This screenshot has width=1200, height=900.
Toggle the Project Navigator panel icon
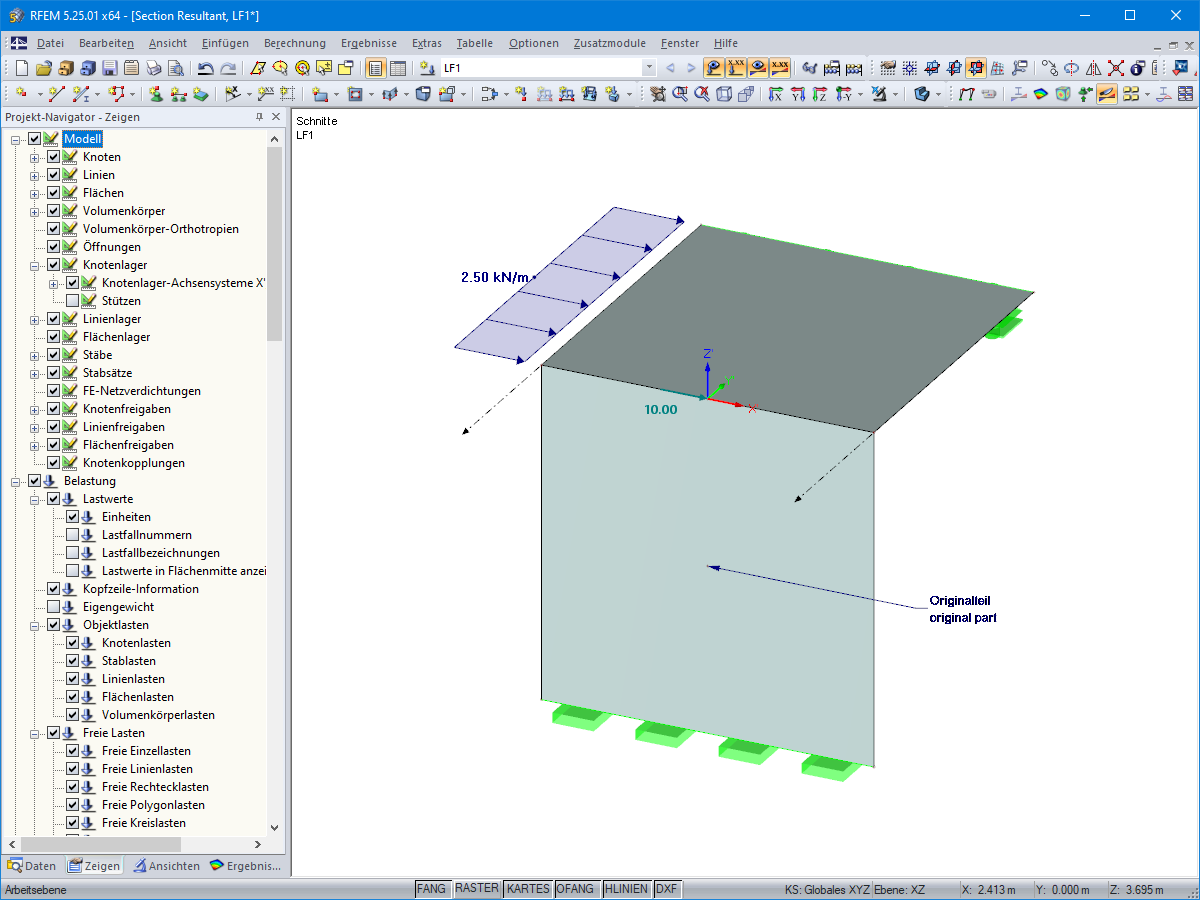point(375,68)
